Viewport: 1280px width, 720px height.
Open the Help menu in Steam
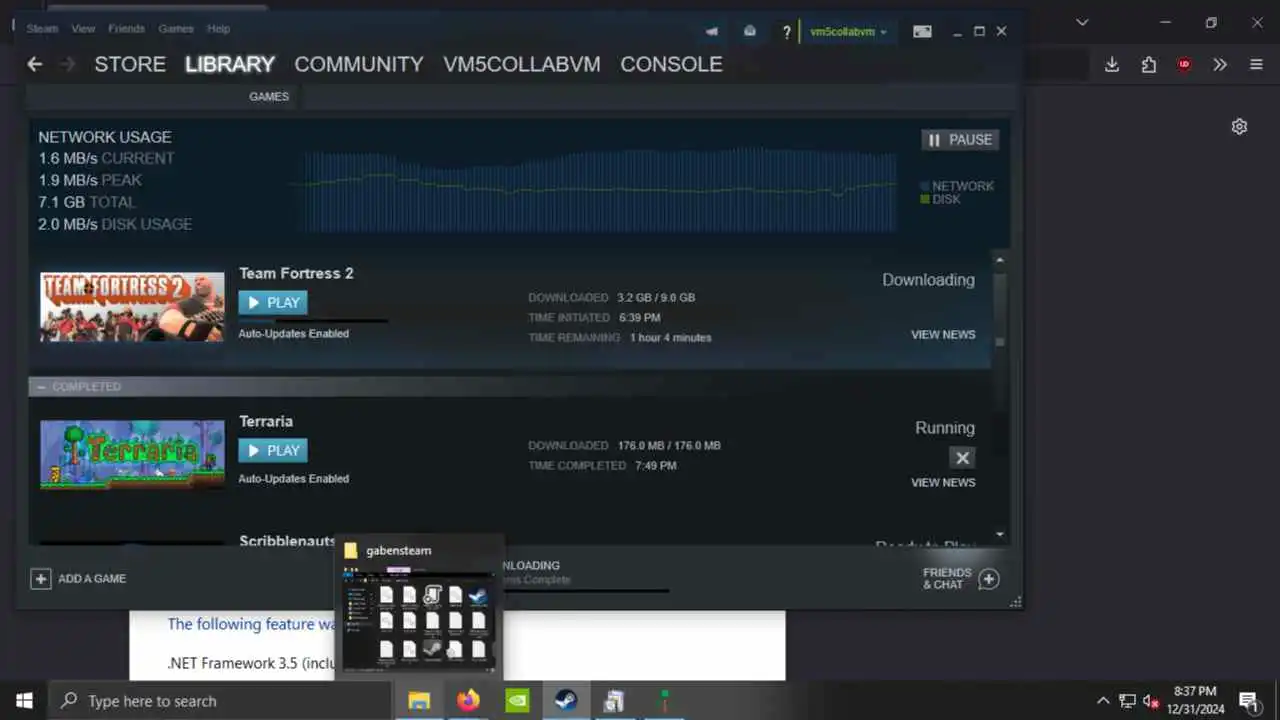point(218,29)
